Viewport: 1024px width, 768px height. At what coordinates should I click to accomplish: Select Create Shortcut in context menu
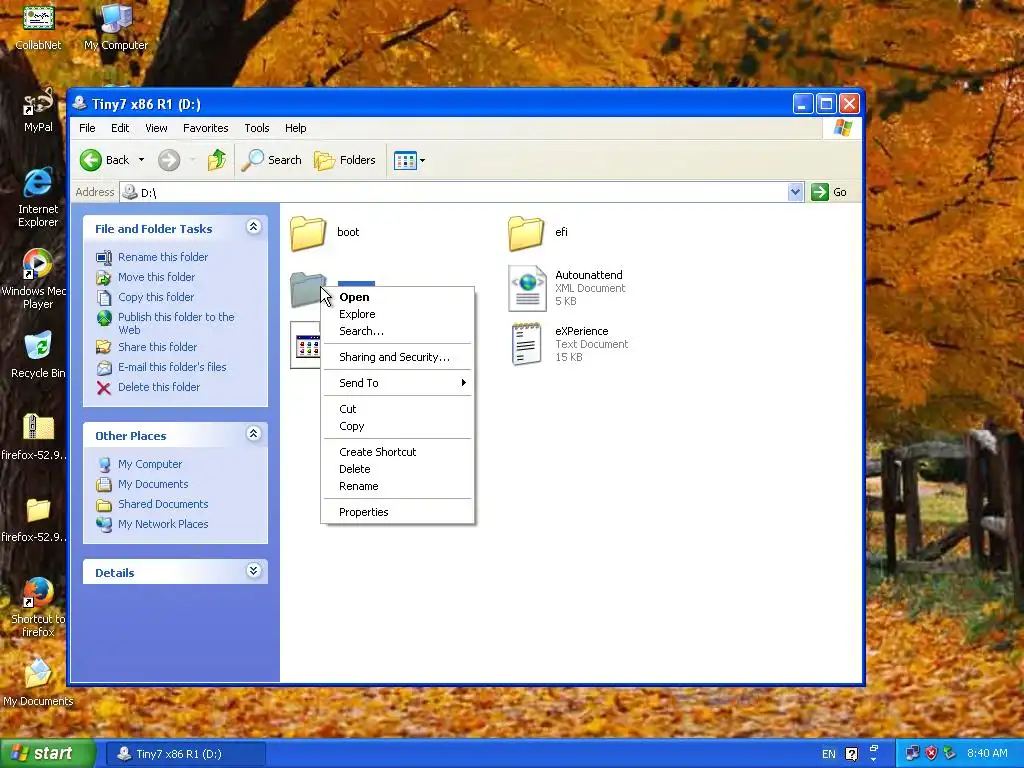coord(397,452)
